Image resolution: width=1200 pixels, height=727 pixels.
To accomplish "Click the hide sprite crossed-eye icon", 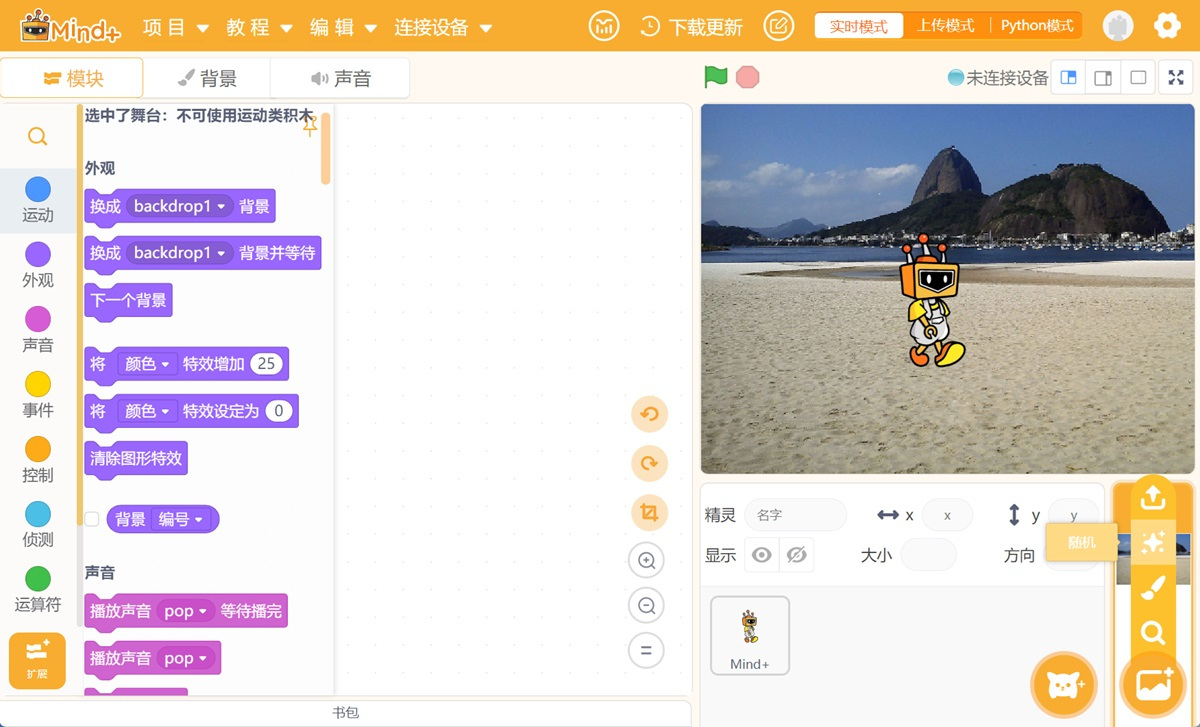I will (x=796, y=555).
